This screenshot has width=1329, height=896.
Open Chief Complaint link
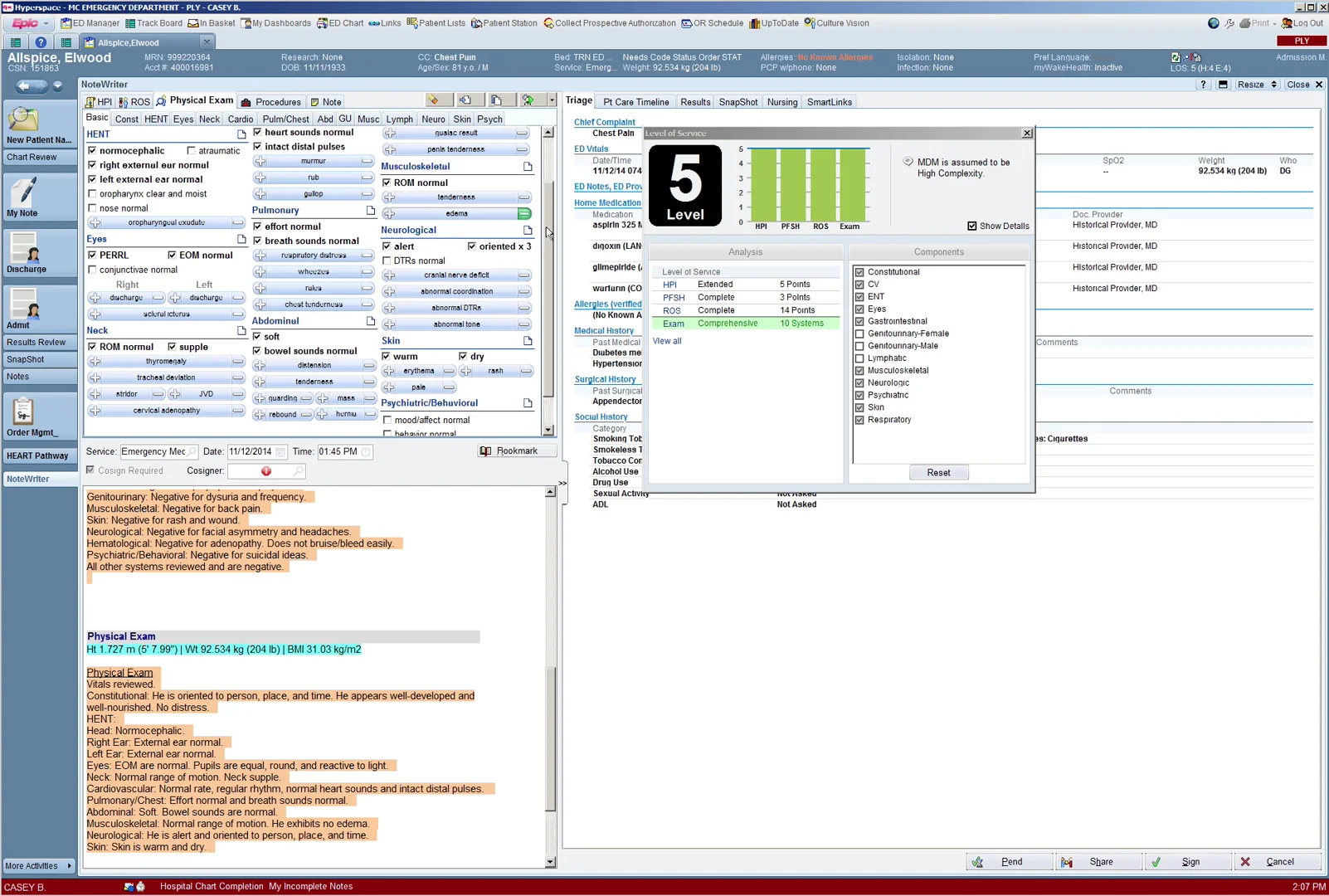click(605, 122)
